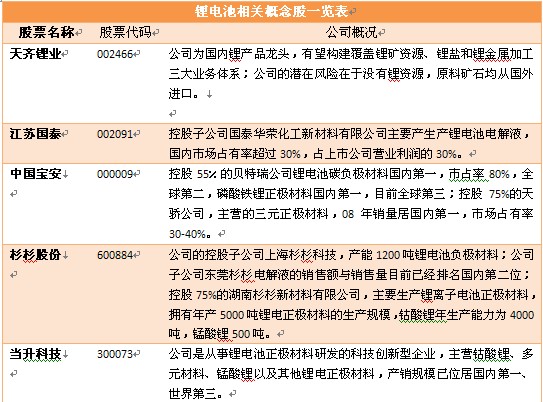Screen dimensions: 543x402
Task: Click stock code 000009
Action: (115, 174)
